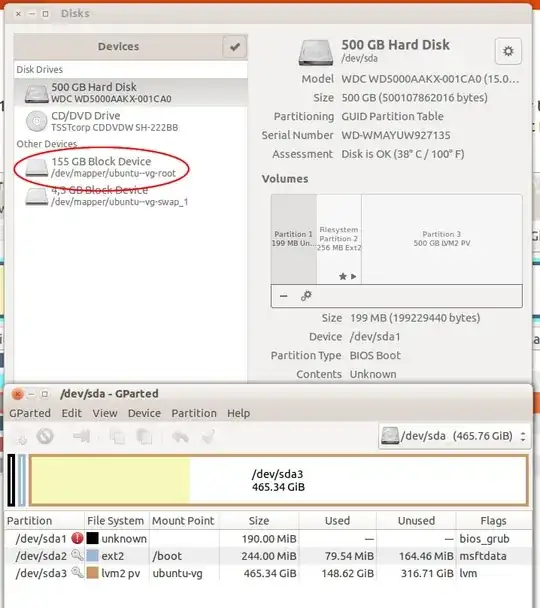Open the Edit menu in GParted

coord(71,413)
